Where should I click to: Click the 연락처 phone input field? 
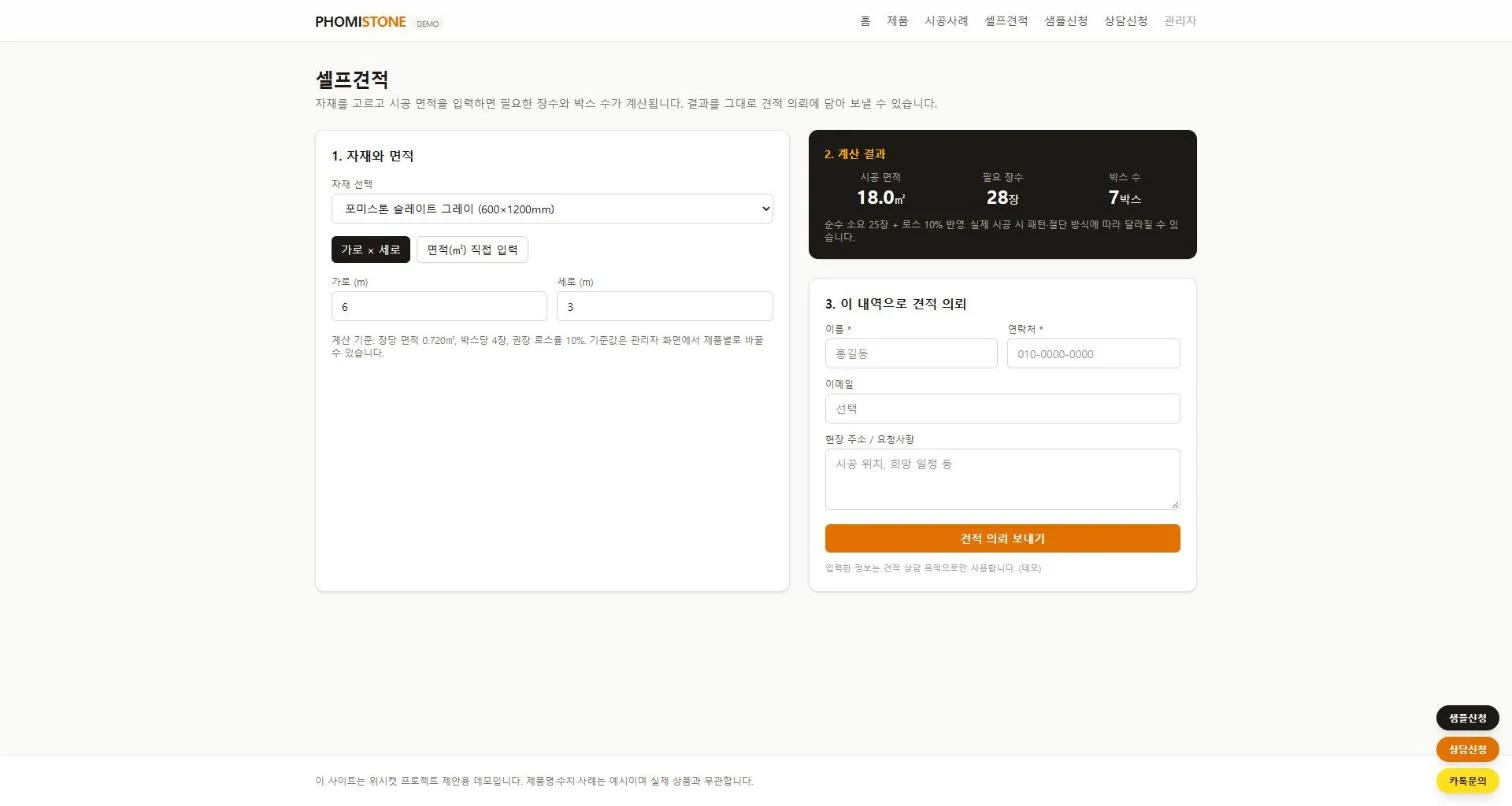coord(1093,353)
